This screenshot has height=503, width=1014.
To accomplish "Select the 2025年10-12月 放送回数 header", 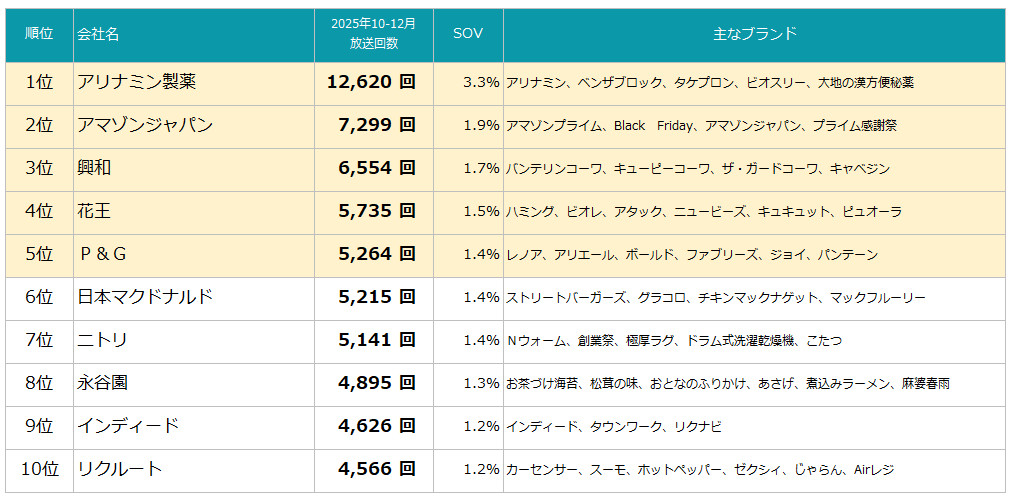I will 374,34.
